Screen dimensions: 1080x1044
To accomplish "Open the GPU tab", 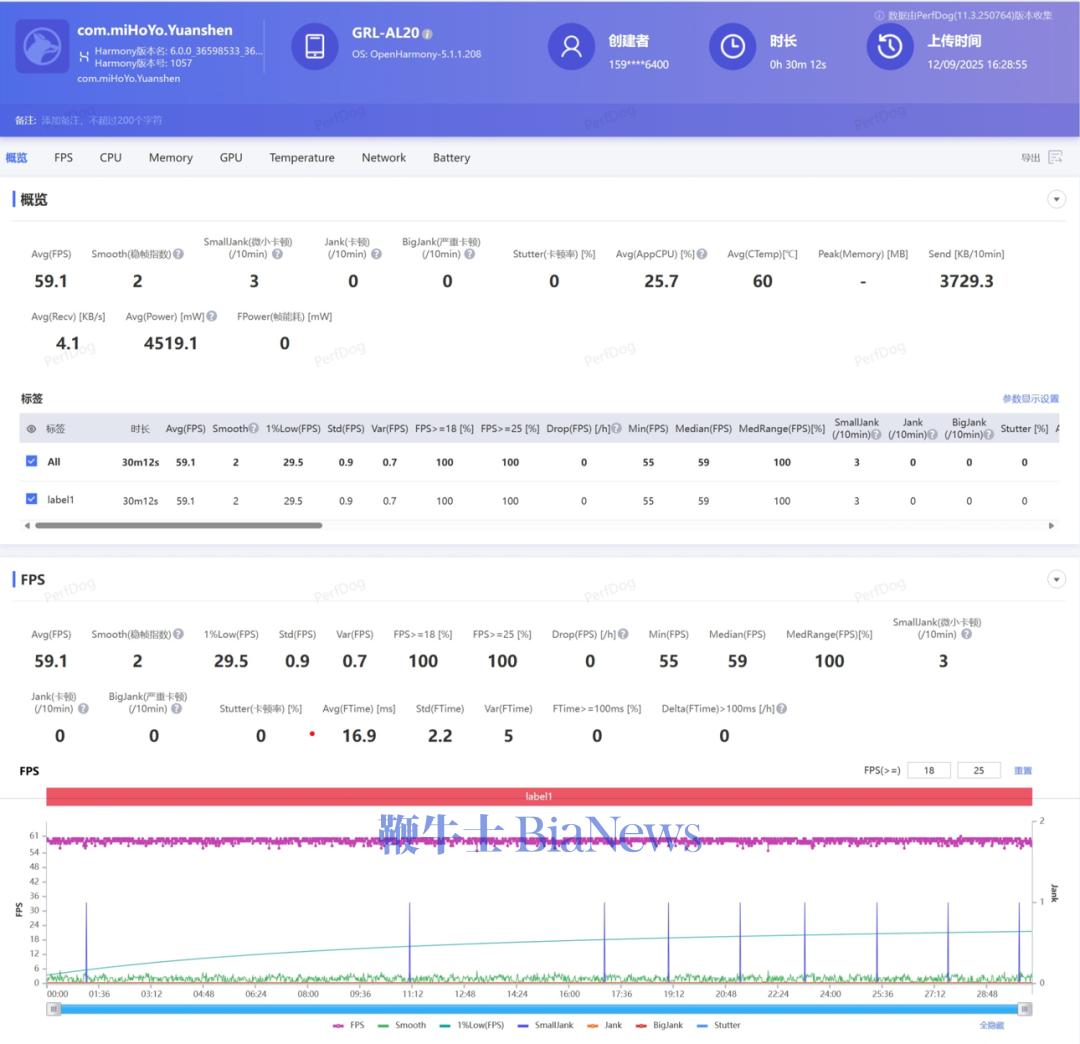I will click(231, 158).
